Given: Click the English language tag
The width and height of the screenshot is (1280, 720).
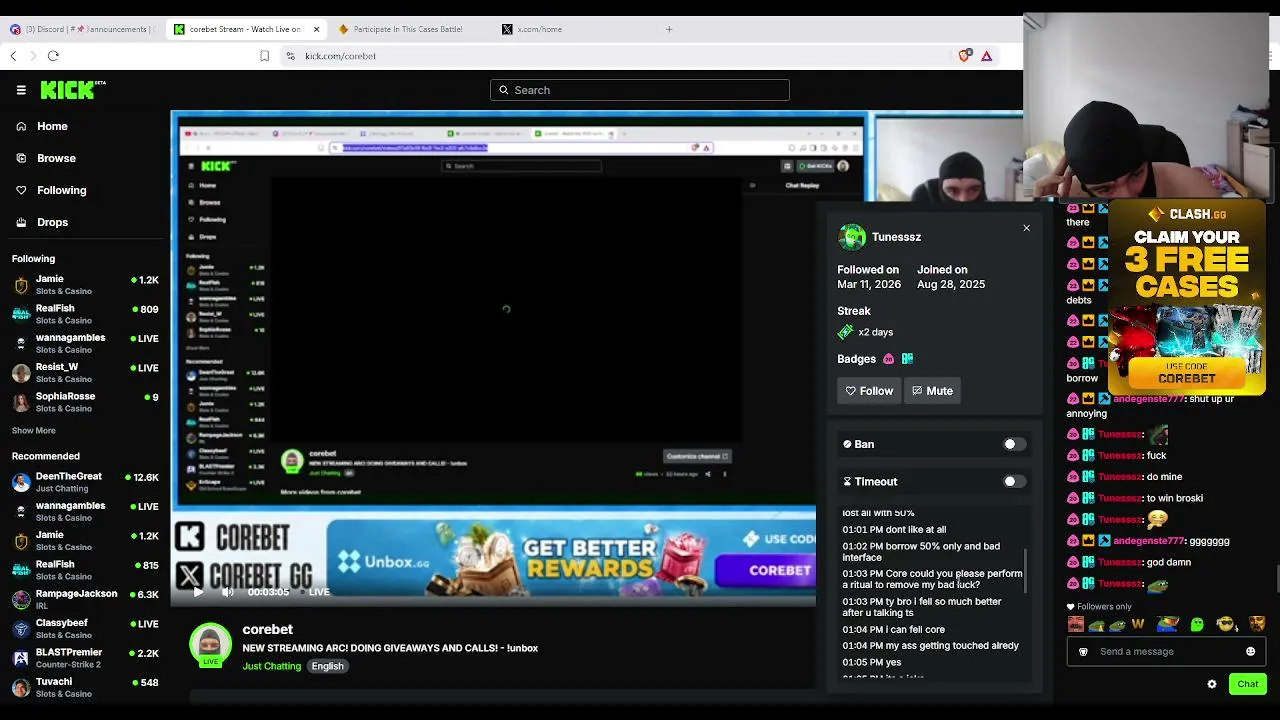Looking at the screenshot, I should coord(327,666).
